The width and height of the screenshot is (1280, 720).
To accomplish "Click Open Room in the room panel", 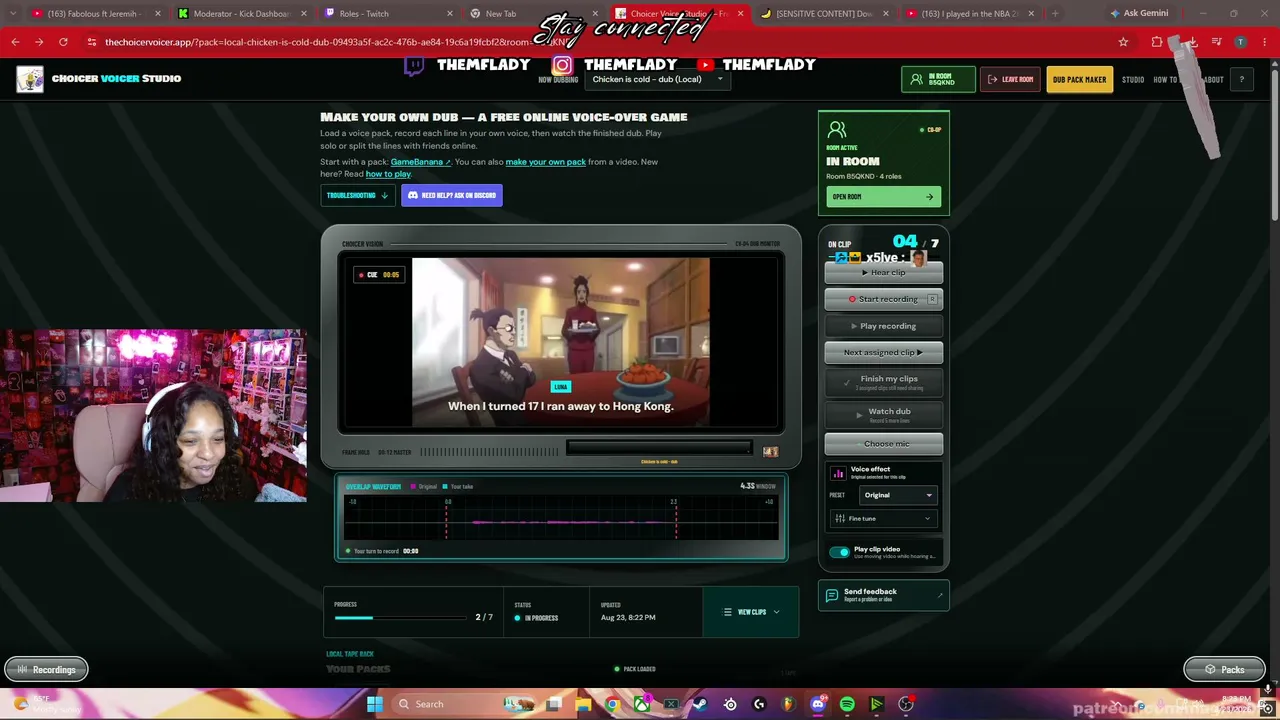I will 883,197.
